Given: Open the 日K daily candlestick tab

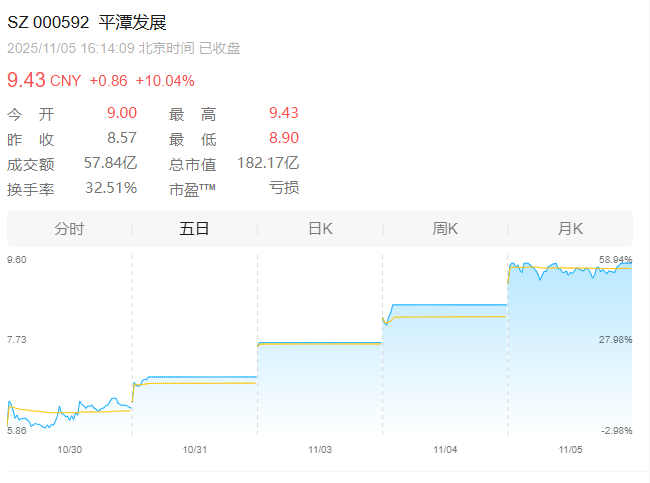Looking at the screenshot, I should tap(320, 229).
